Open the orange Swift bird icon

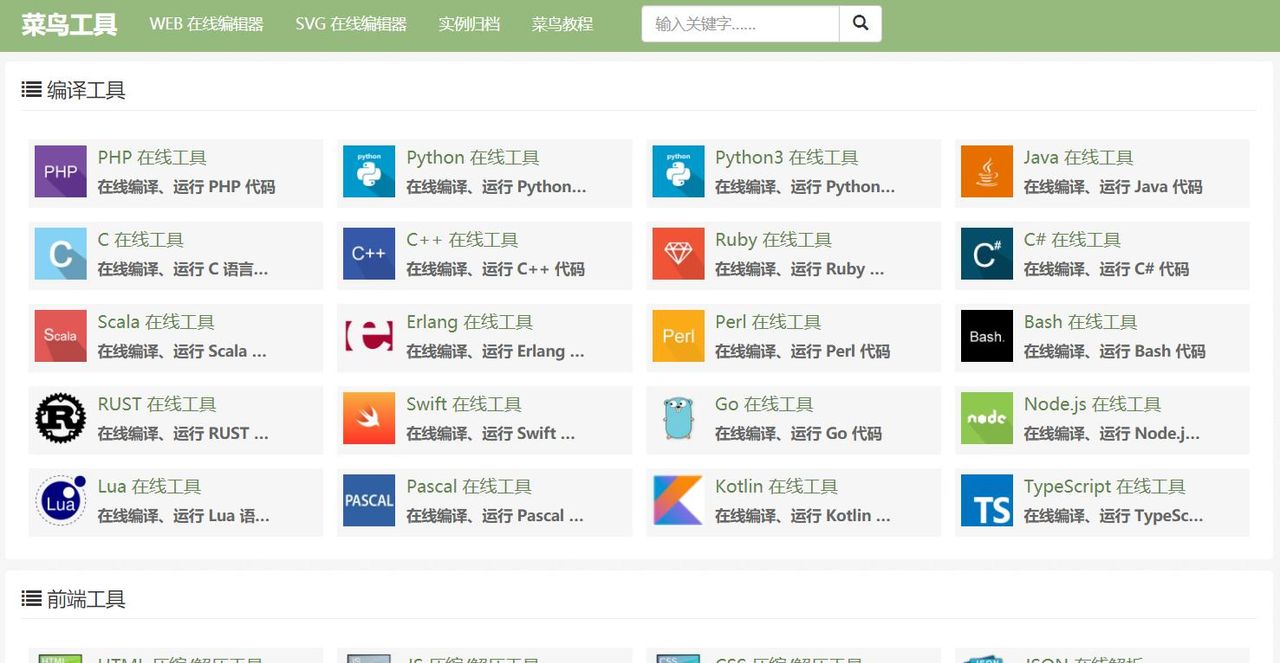click(369, 418)
